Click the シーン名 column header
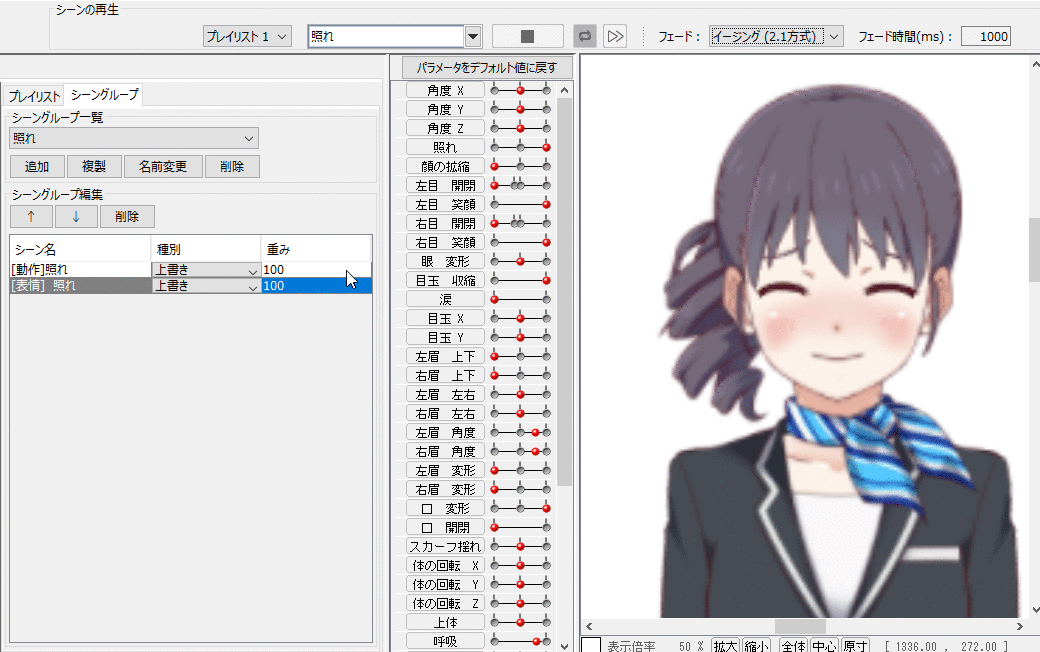This screenshot has height=652, width=1040. coord(80,249)
